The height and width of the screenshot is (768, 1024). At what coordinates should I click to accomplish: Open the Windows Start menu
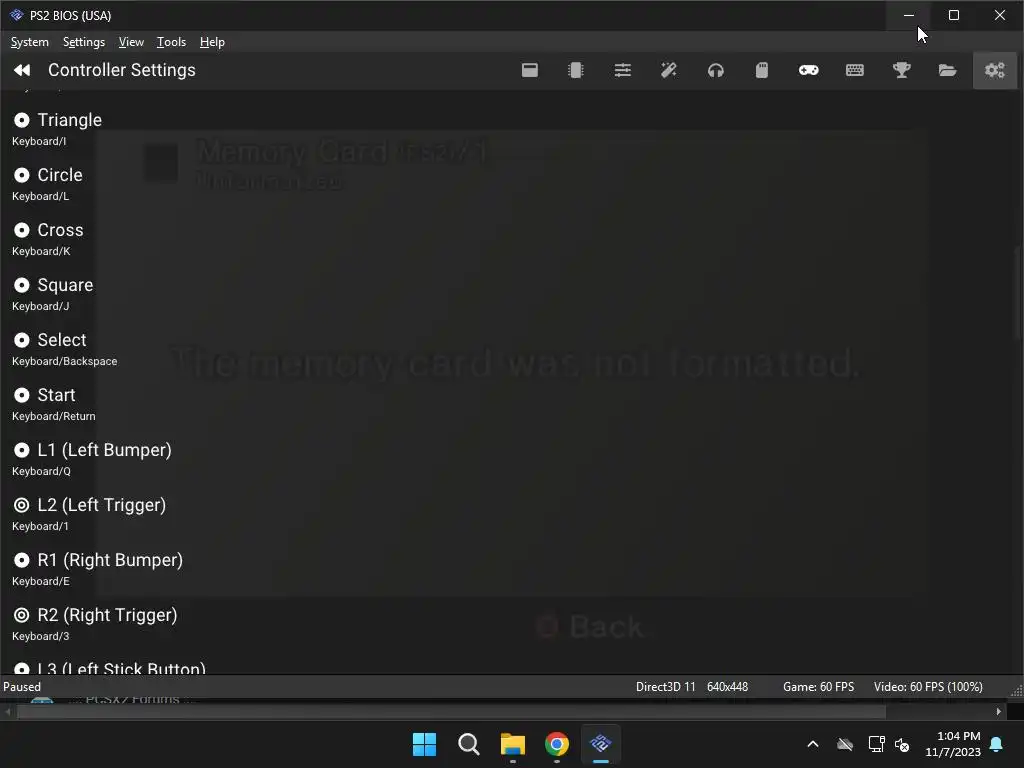424,744
